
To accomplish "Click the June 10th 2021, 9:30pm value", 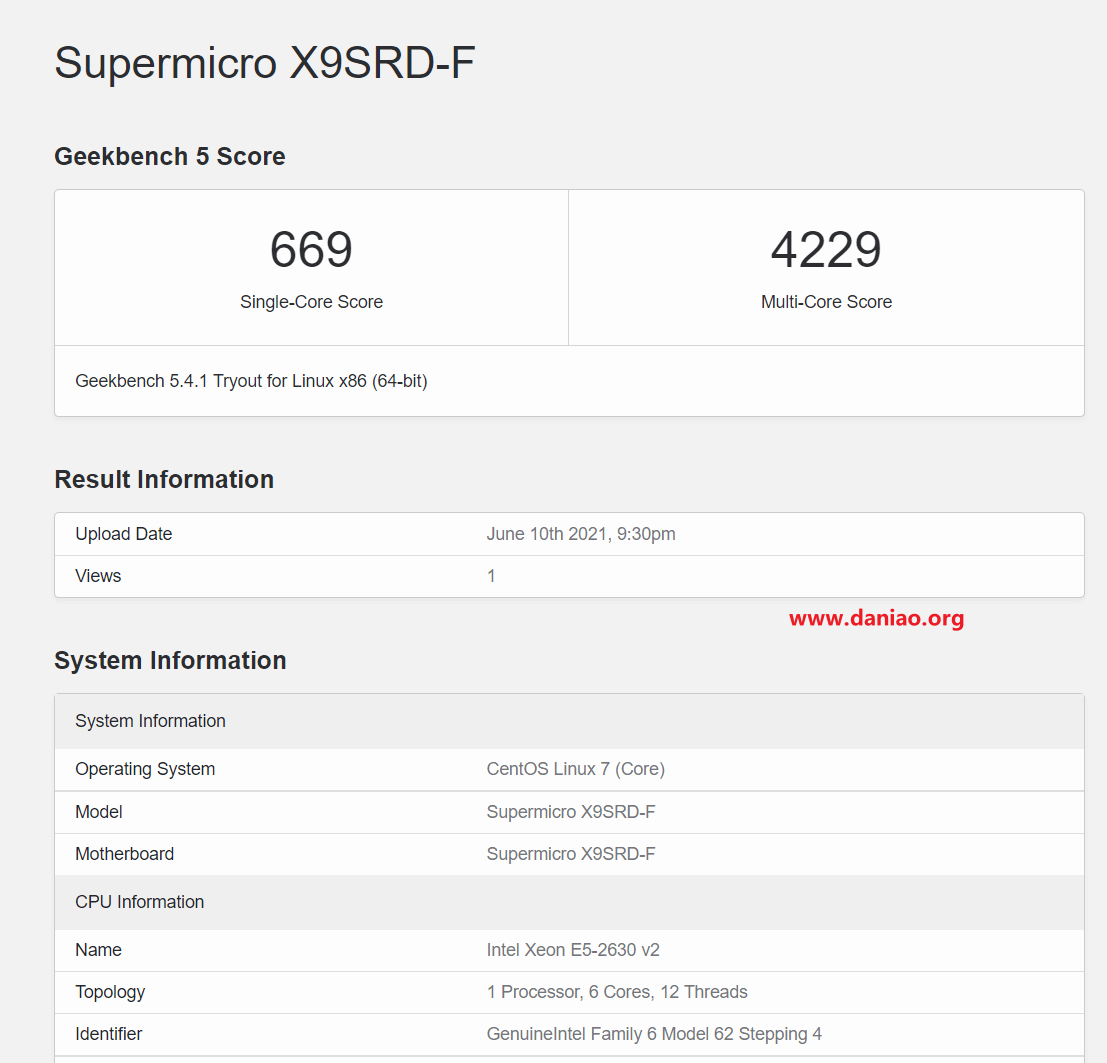I will click(581, 534).
